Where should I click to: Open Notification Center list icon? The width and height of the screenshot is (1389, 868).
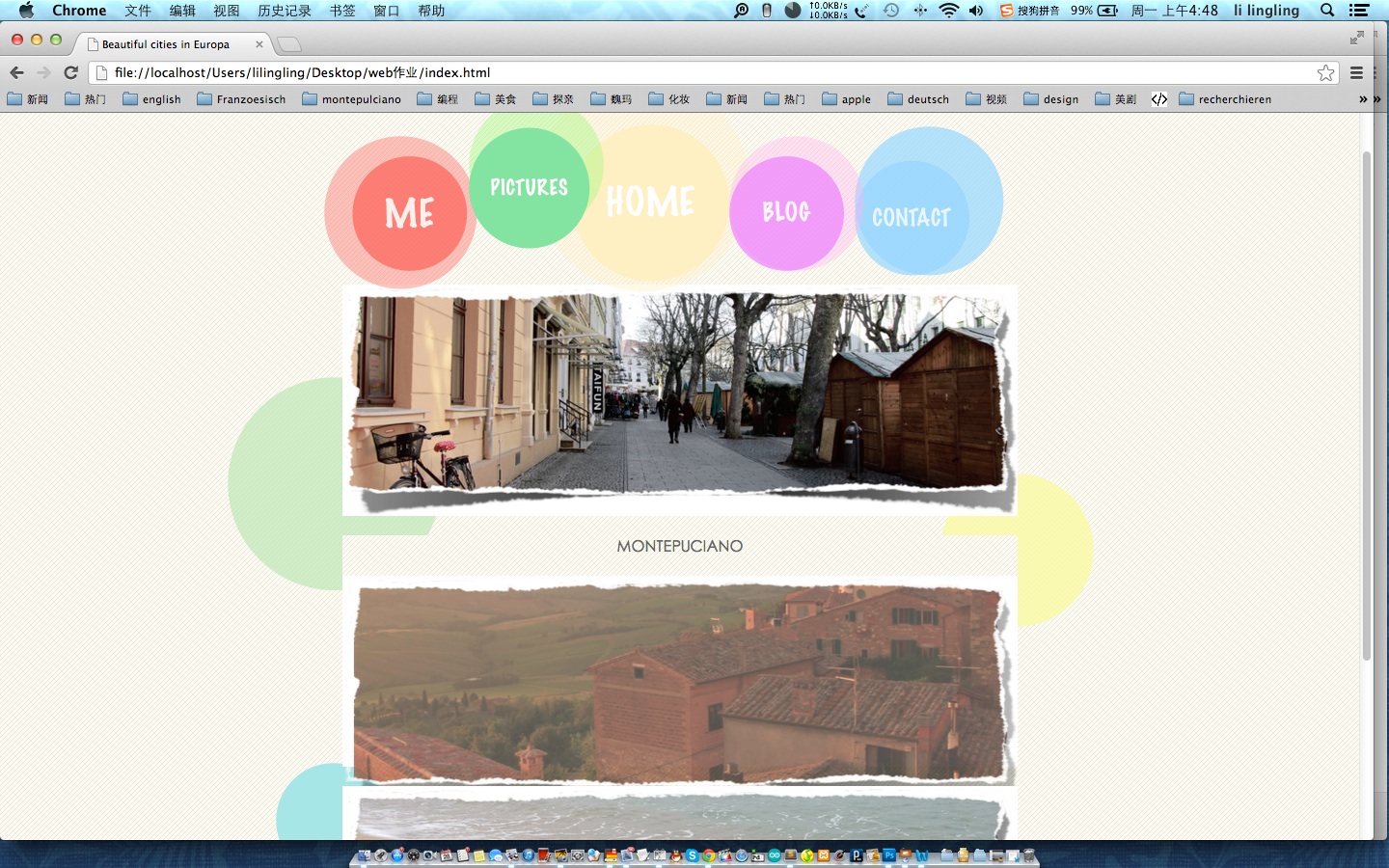point(1359,11)
